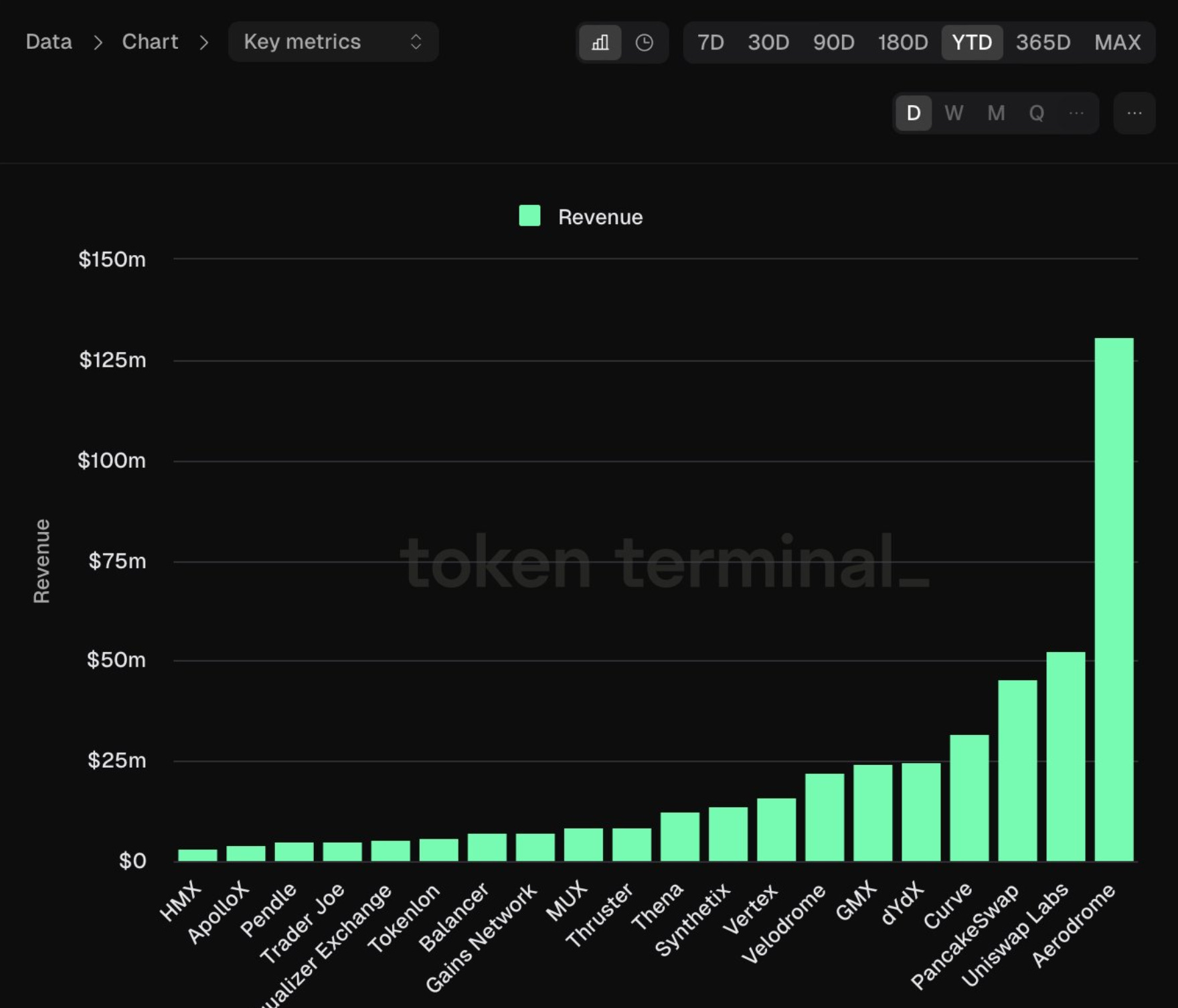Click the Vertex revenue bar

pos(776,829)
